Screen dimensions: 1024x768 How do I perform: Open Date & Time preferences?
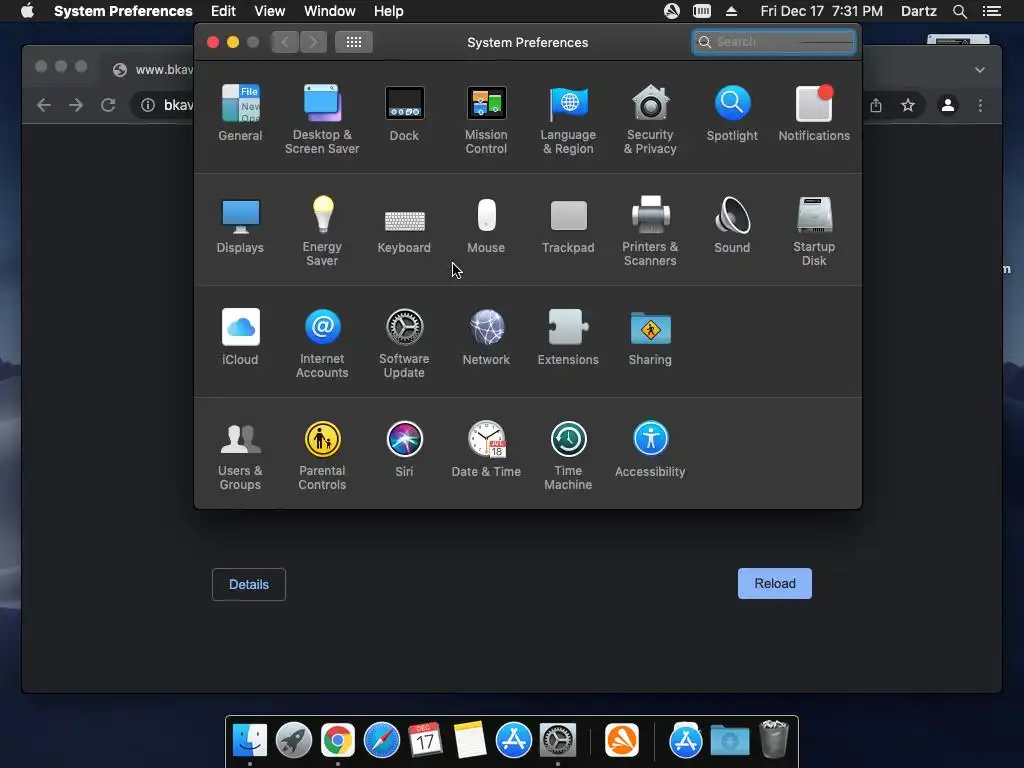click(486, 449)
